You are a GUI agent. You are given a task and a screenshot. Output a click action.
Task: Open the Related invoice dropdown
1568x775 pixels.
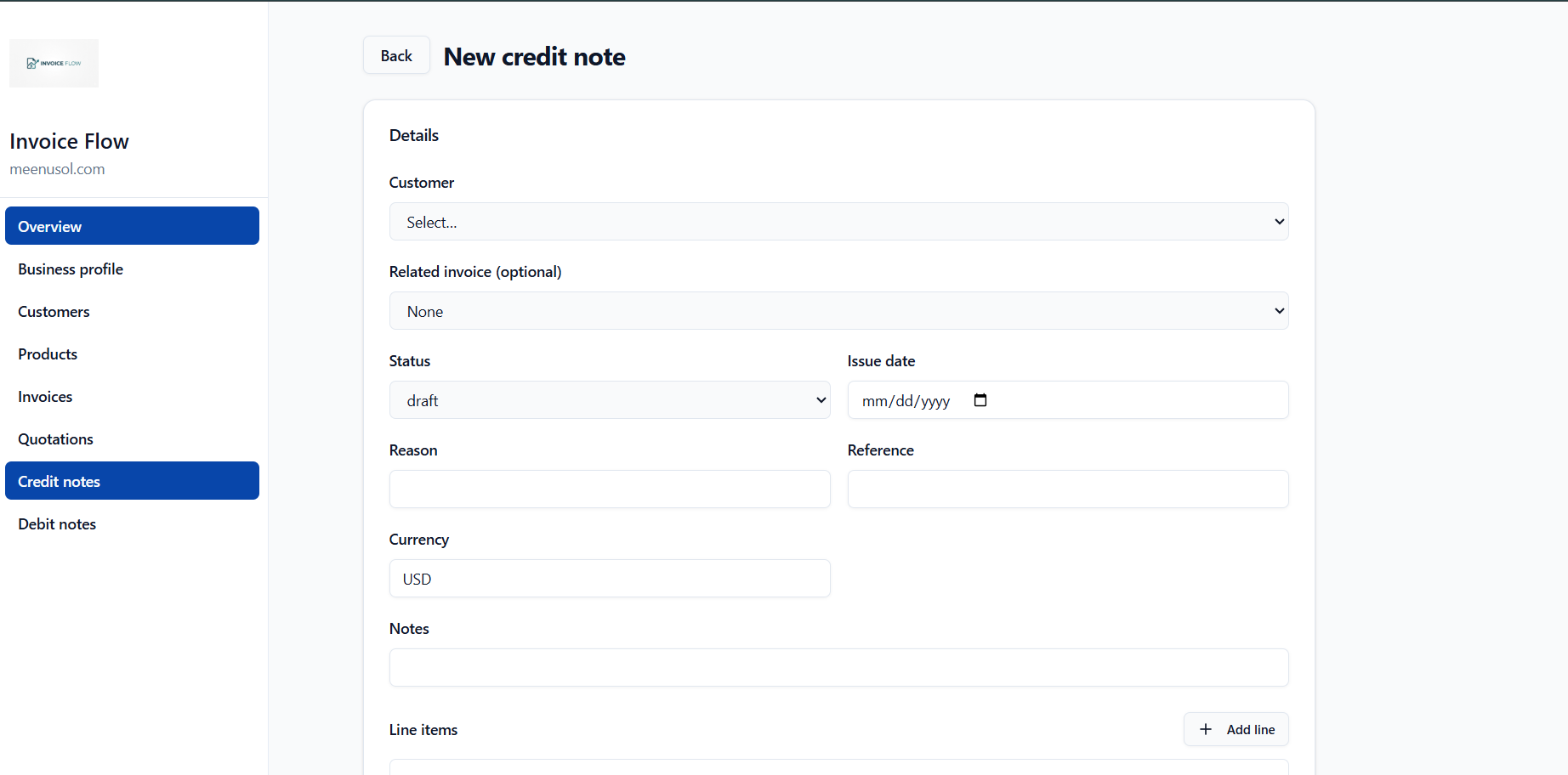(x=838, y=310)
